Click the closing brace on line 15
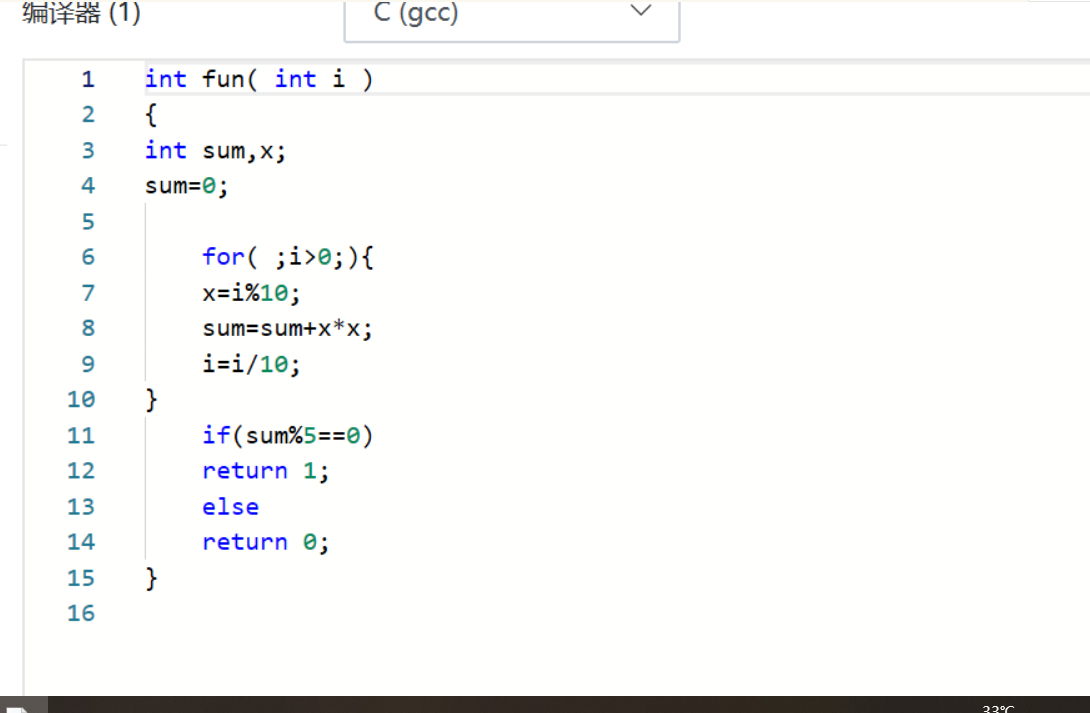The height and width of the screenshot is (713, 1090). point(151,578)
